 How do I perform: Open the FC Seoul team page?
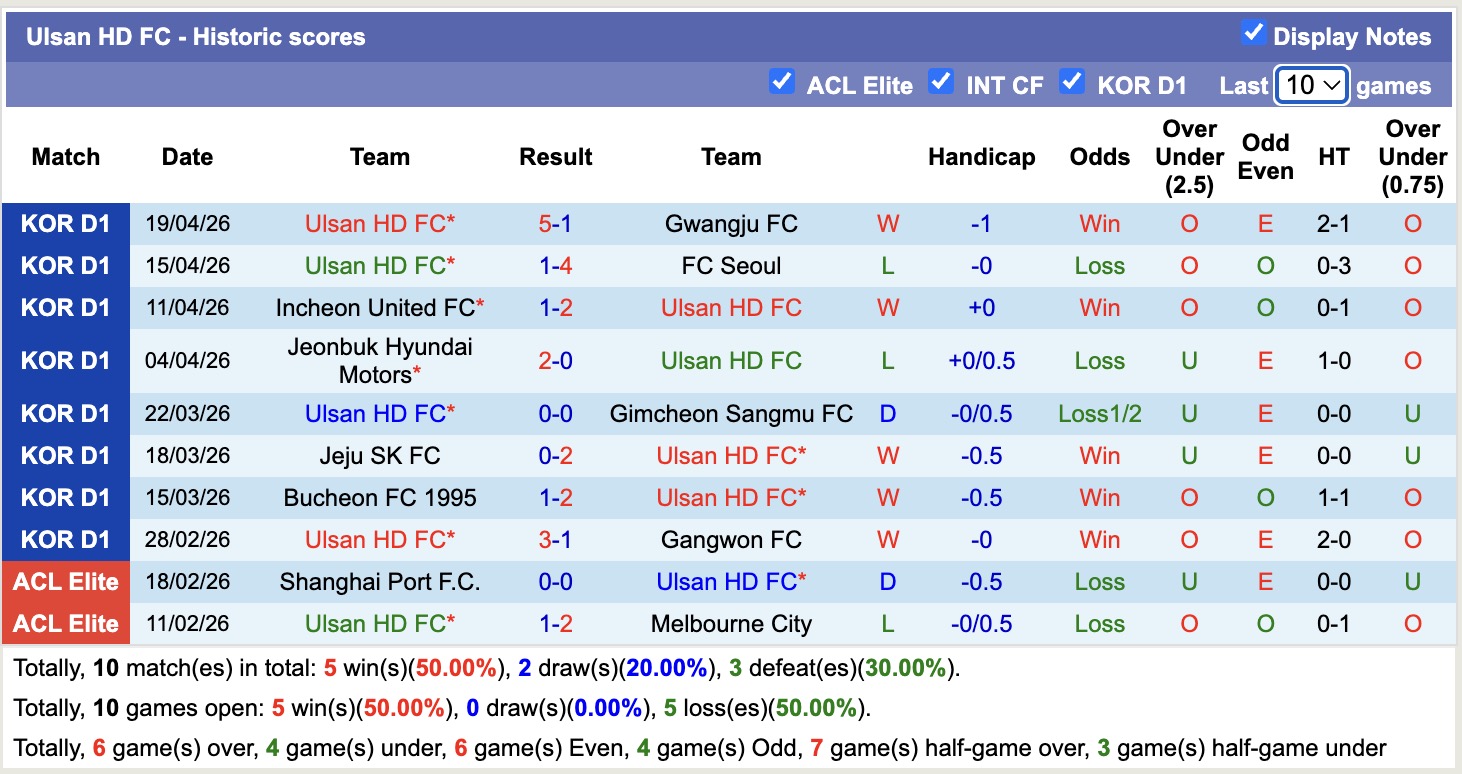coord(731,265)
